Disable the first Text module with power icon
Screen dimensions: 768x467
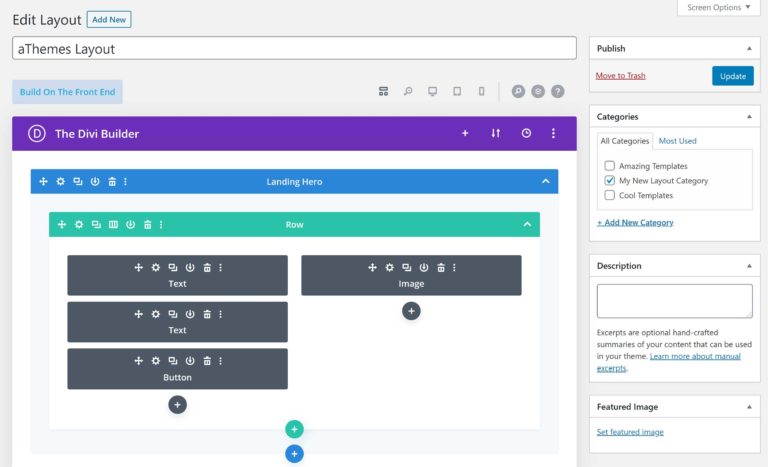click(190, 268)
